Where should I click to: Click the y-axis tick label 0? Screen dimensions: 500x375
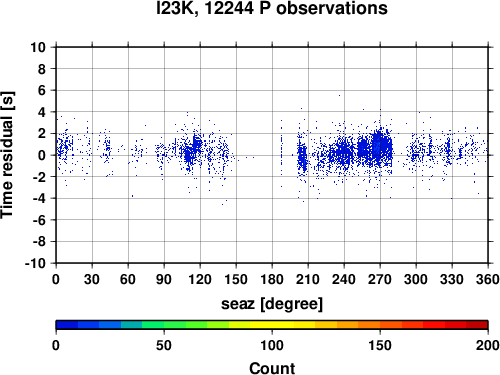click(42, 155)
